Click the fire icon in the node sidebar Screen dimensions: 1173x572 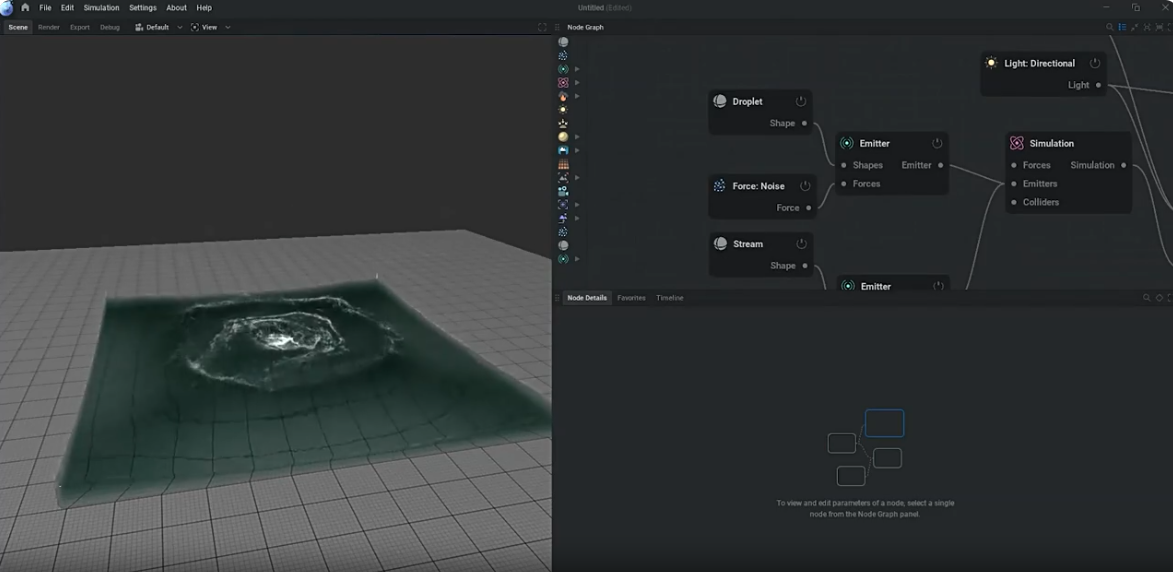[x=563, y=96]
